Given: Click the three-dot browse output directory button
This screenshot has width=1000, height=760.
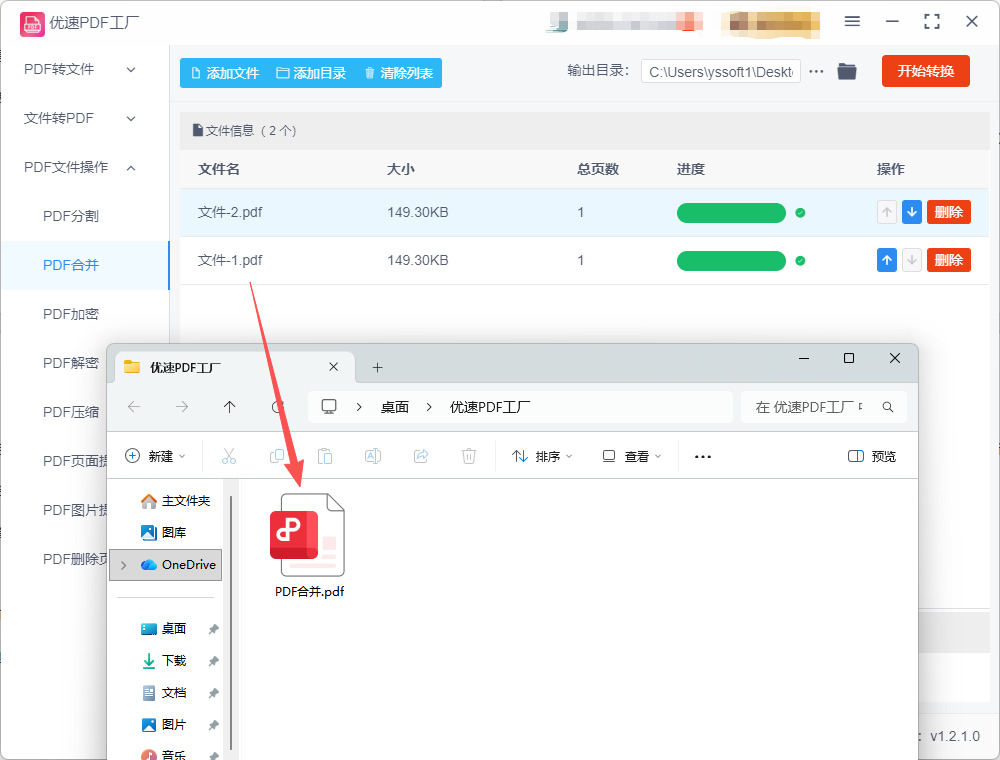Looking at the screenshot, I should tap(816, 72).
